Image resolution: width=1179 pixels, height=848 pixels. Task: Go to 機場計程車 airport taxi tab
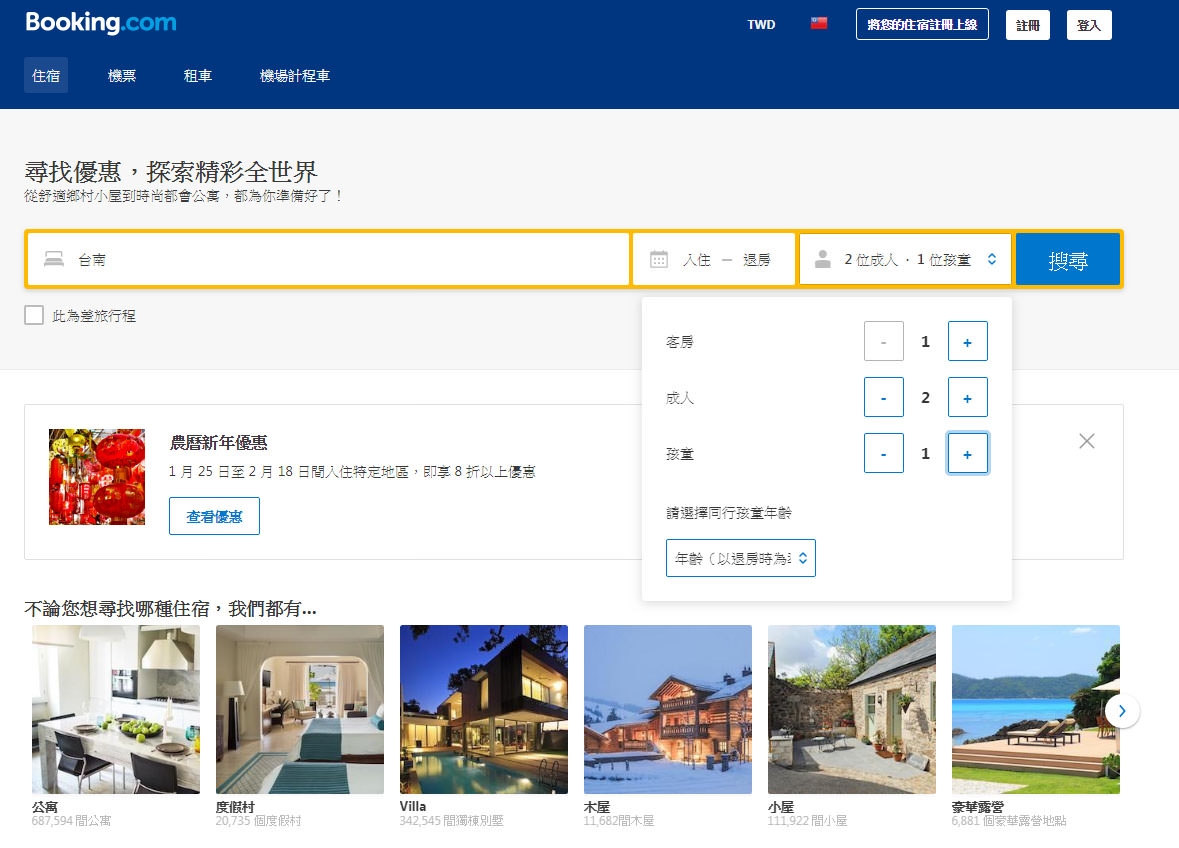(x=295, y=75)
